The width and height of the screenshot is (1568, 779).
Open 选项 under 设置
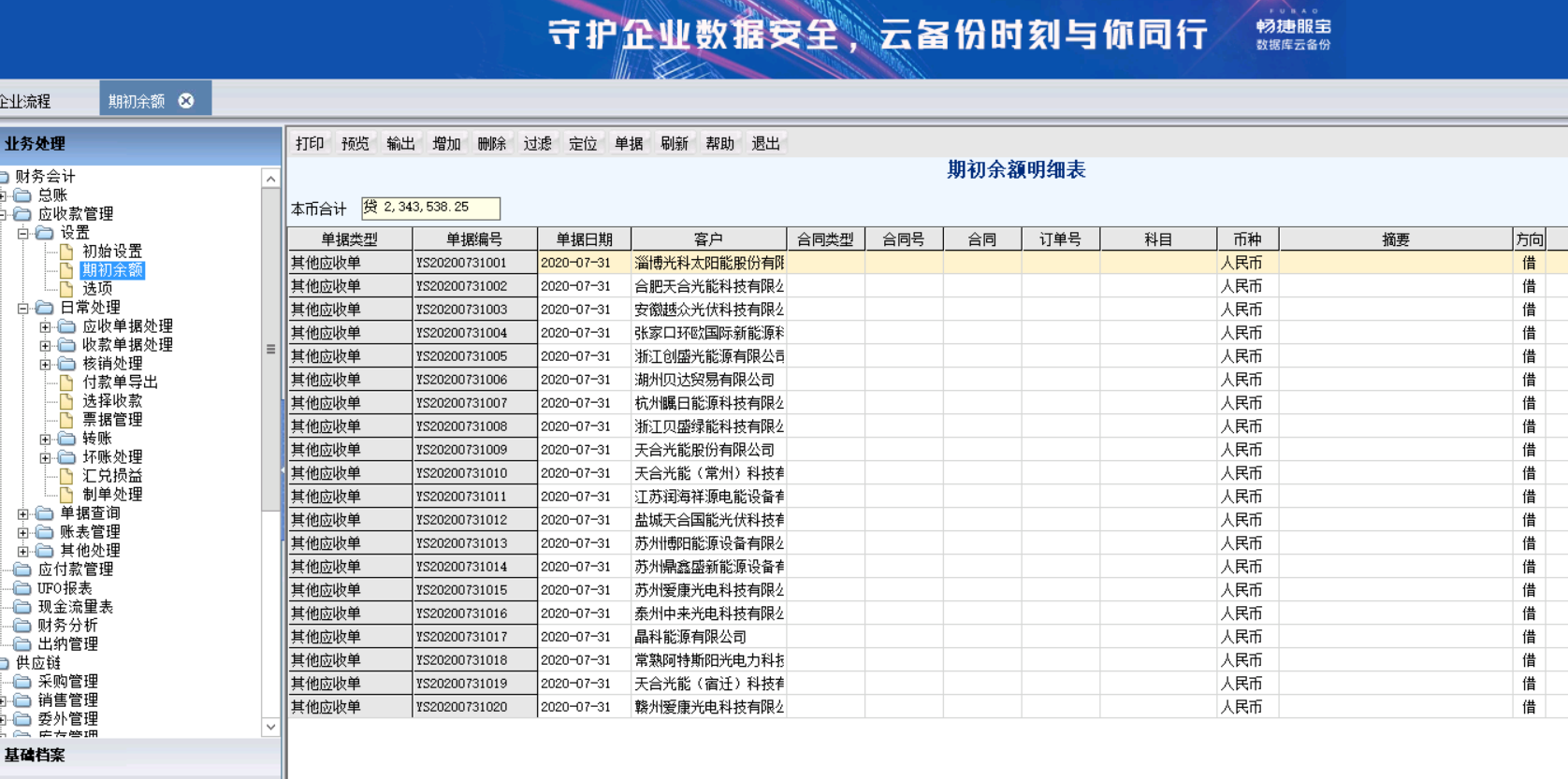click(97, 289)
